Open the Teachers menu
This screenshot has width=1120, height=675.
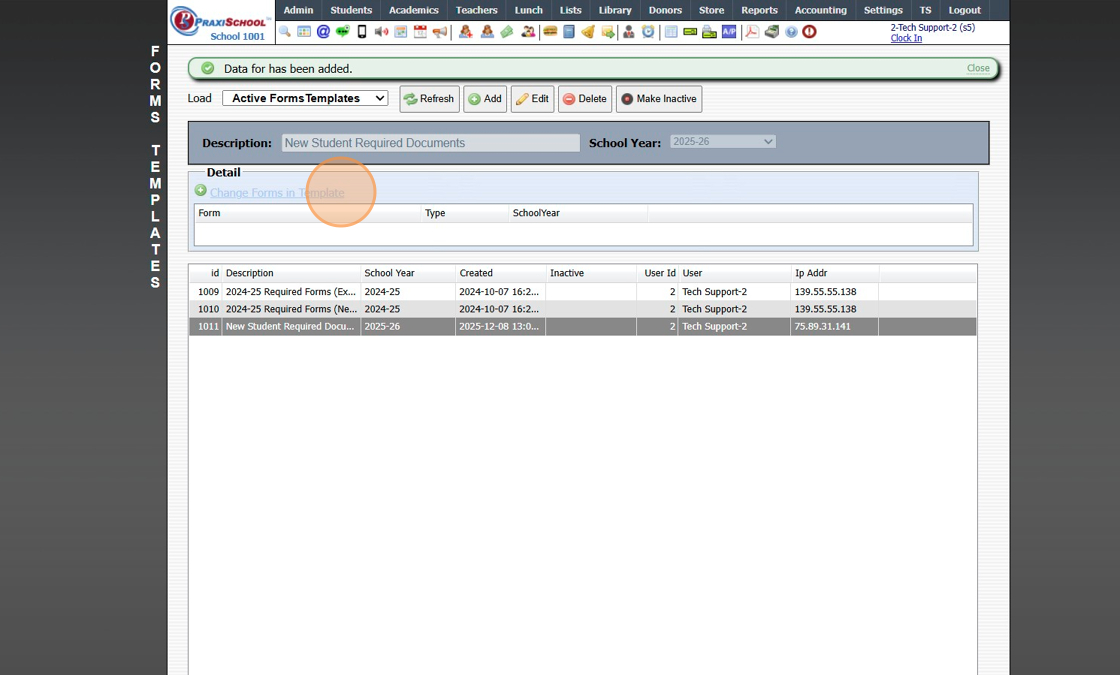pyautogui.click(x=476, y=10)
